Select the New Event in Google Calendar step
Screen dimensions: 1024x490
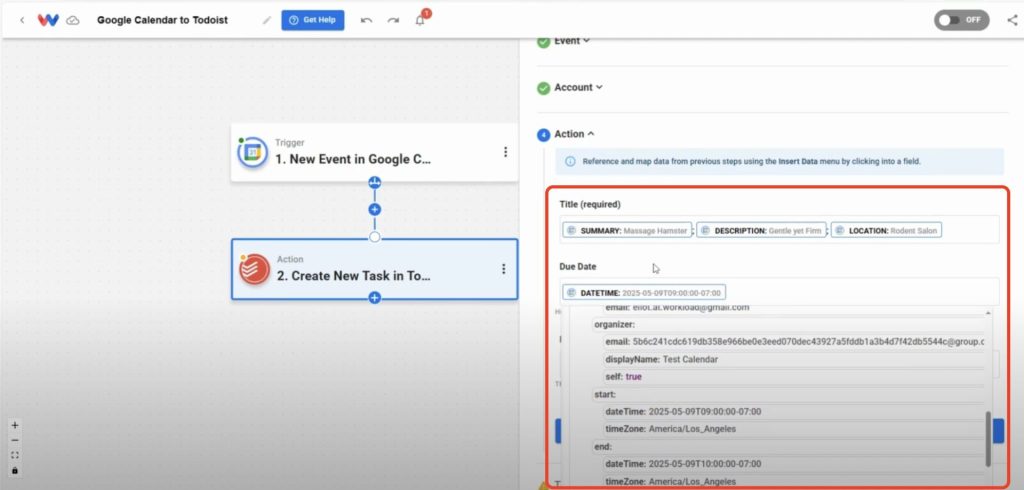pyautogui.click(x=374, y=152)
